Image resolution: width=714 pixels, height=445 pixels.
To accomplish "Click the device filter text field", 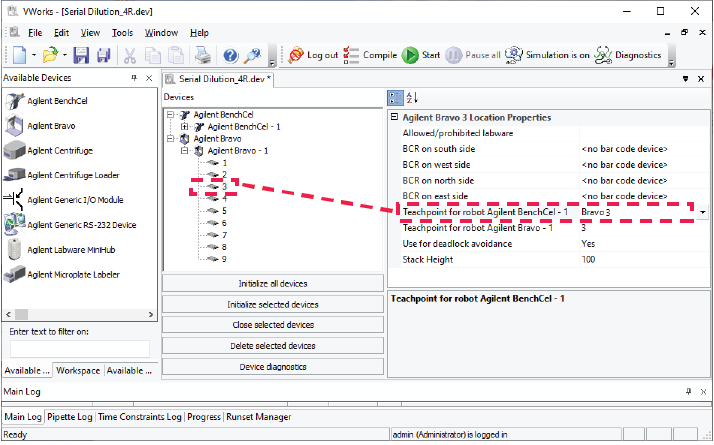I will point(80,349).
